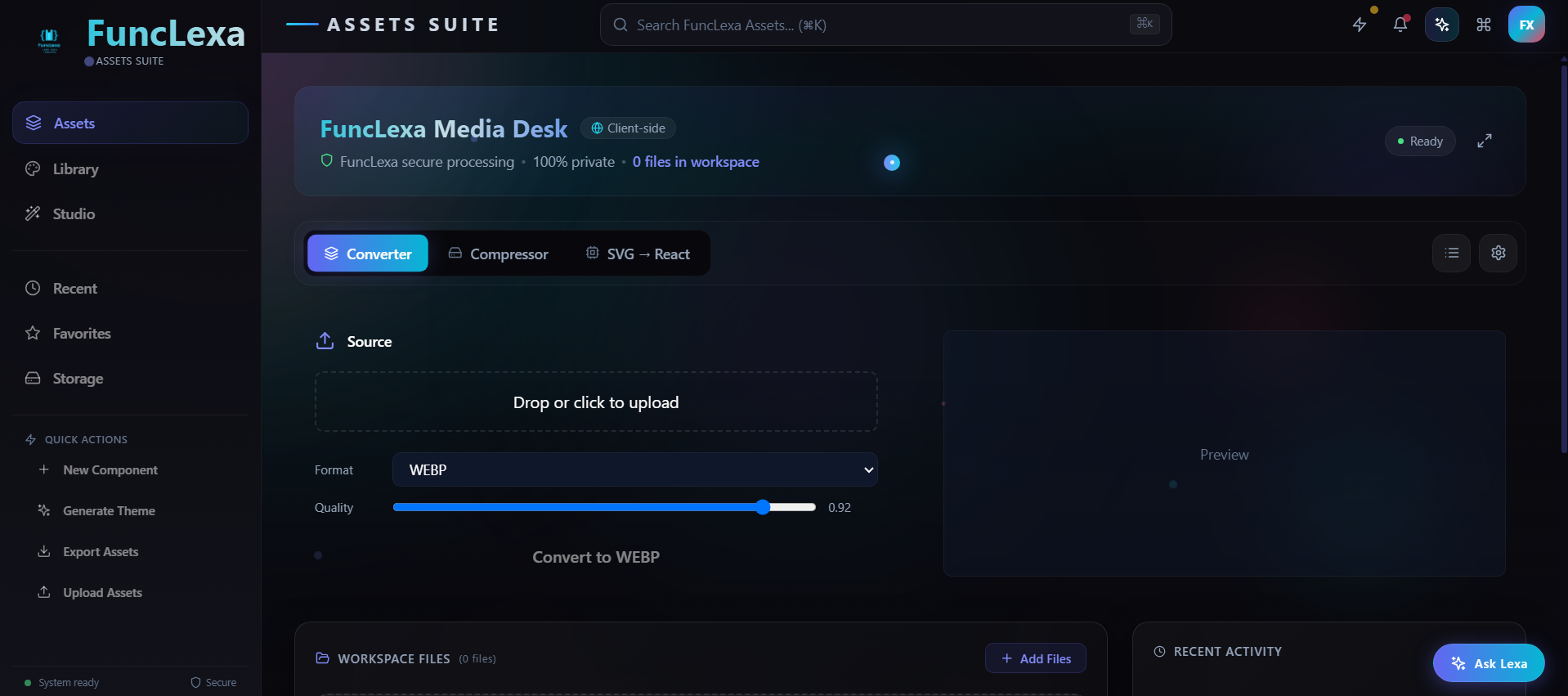
Task: Open Favorites in the sidebar
Action: pyautogui.click(x=130, y=333)
